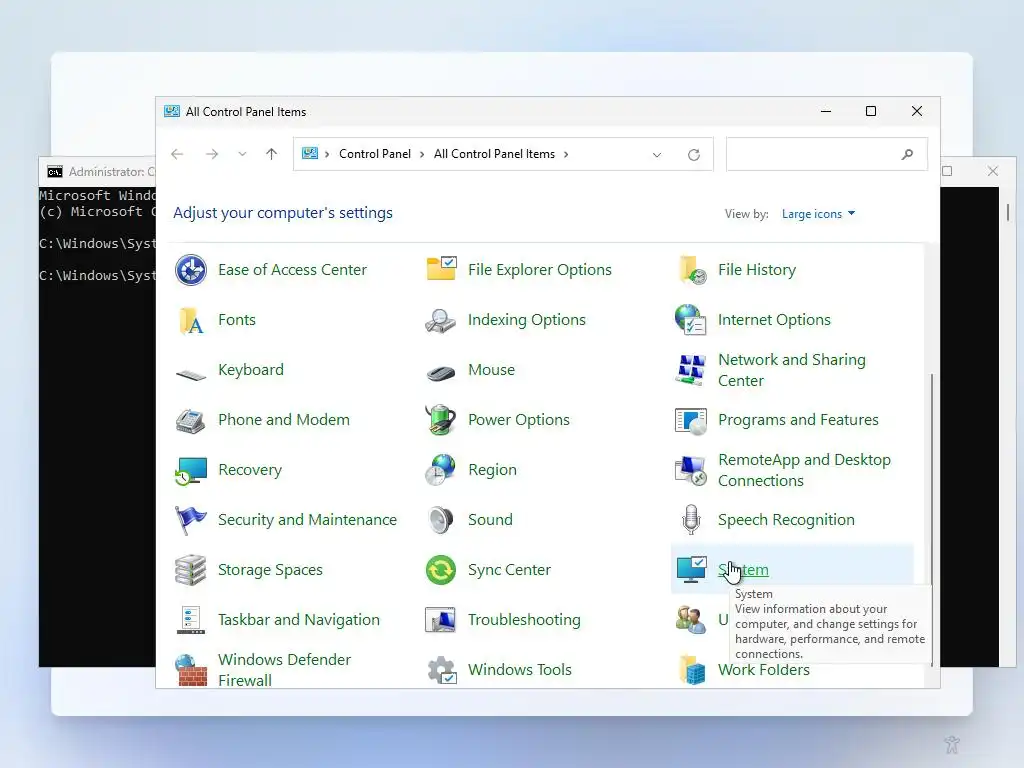This screenshot has height=768, width=1024.
Task: Expand the chevron before Control Panel in the address bar
Action: 327,154
